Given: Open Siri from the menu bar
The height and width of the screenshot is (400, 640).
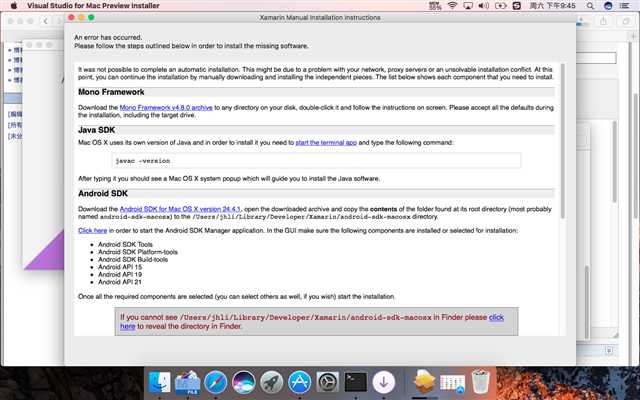Looking at the screenshot, I should click(608, 6).
